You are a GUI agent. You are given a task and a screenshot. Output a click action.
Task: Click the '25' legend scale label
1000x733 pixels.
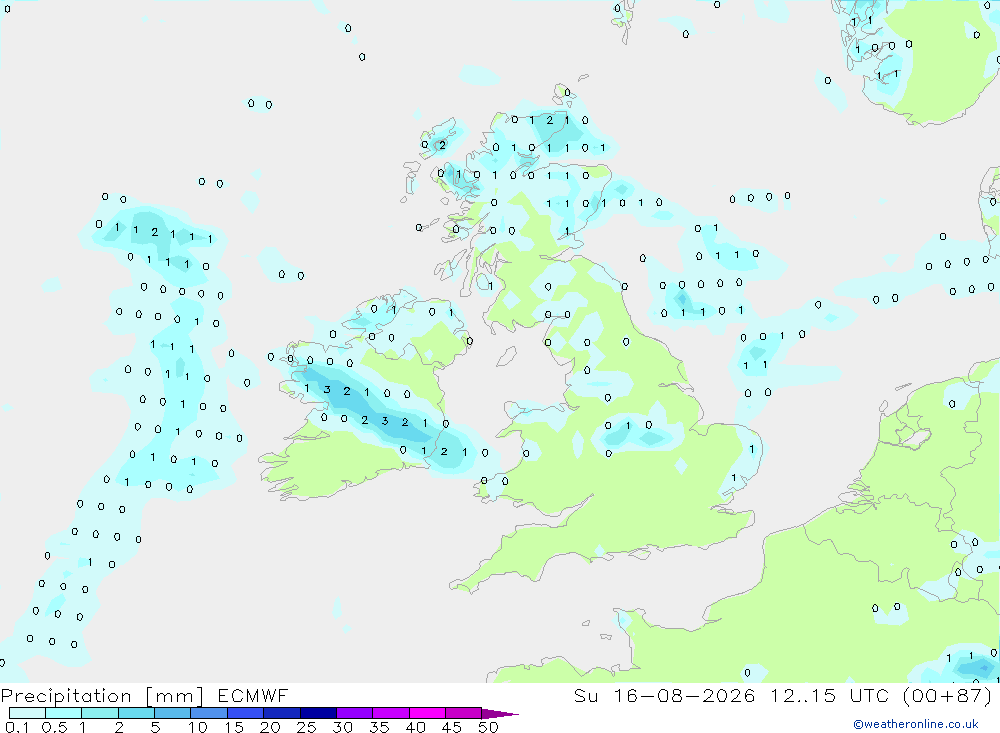tap(306, 727)
